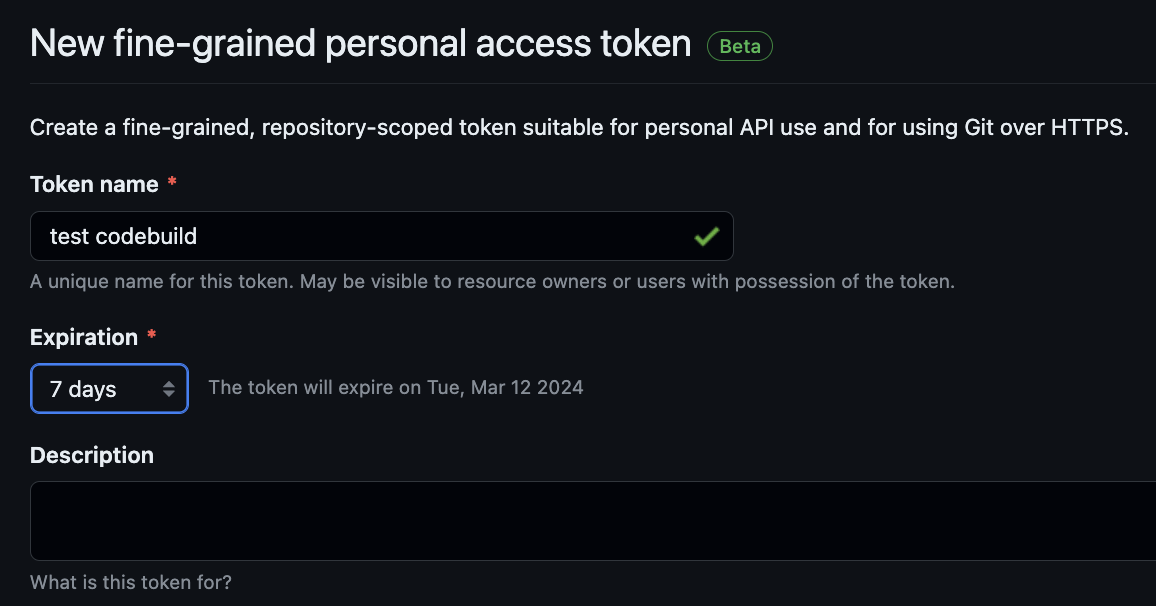The image size is (1156, 606).
Task: Click the green checkmark in Token name field
Action: coord(706,236)
